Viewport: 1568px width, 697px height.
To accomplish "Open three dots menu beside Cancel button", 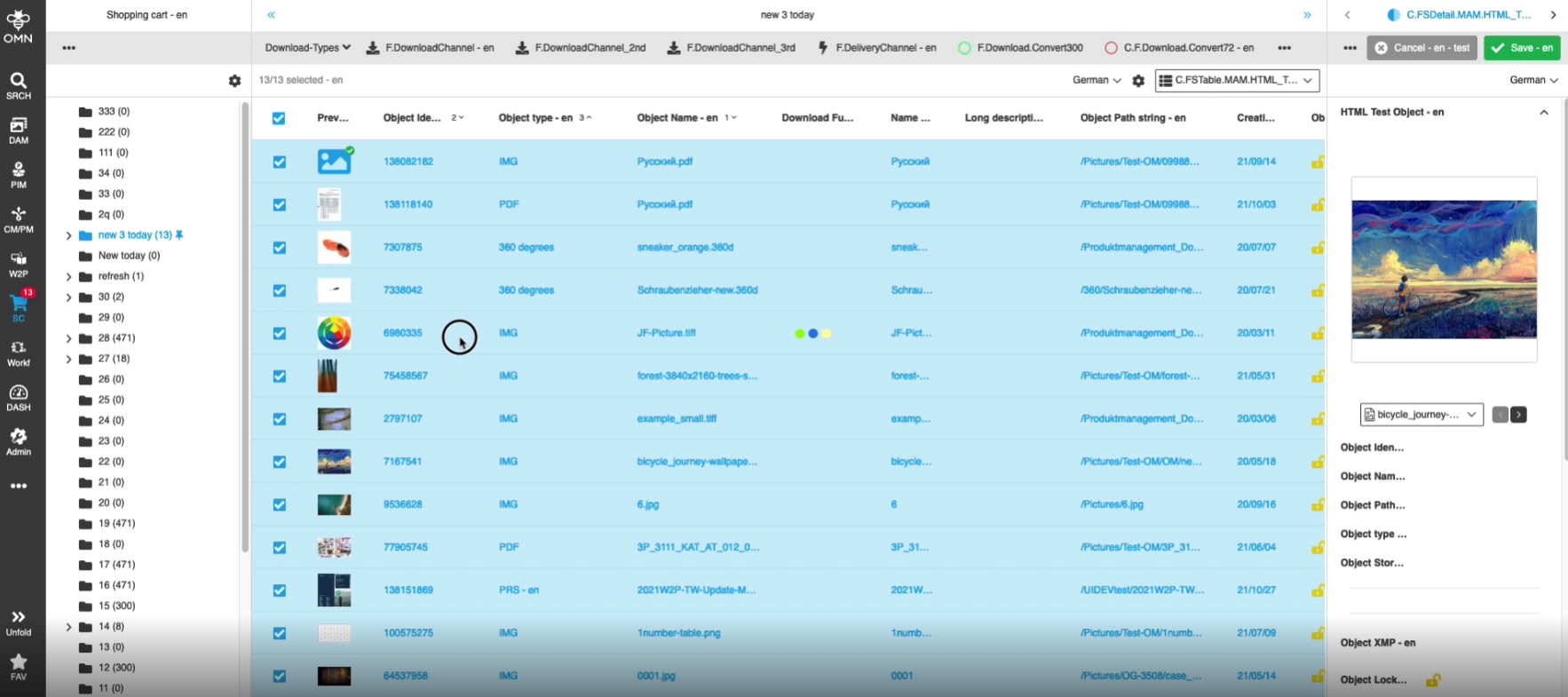I will [1350, 48].
